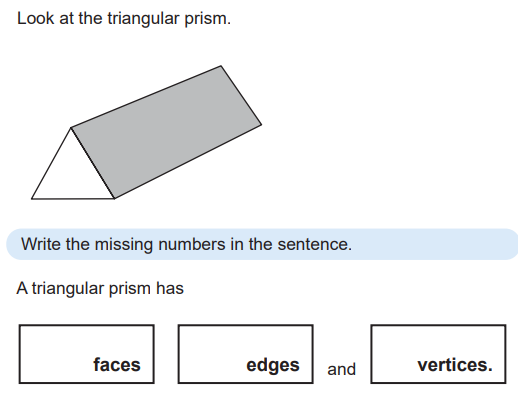Click the grey rectangular face of the prism
Image resolution: width=518 pixels, height=420 pixels.
167,132
